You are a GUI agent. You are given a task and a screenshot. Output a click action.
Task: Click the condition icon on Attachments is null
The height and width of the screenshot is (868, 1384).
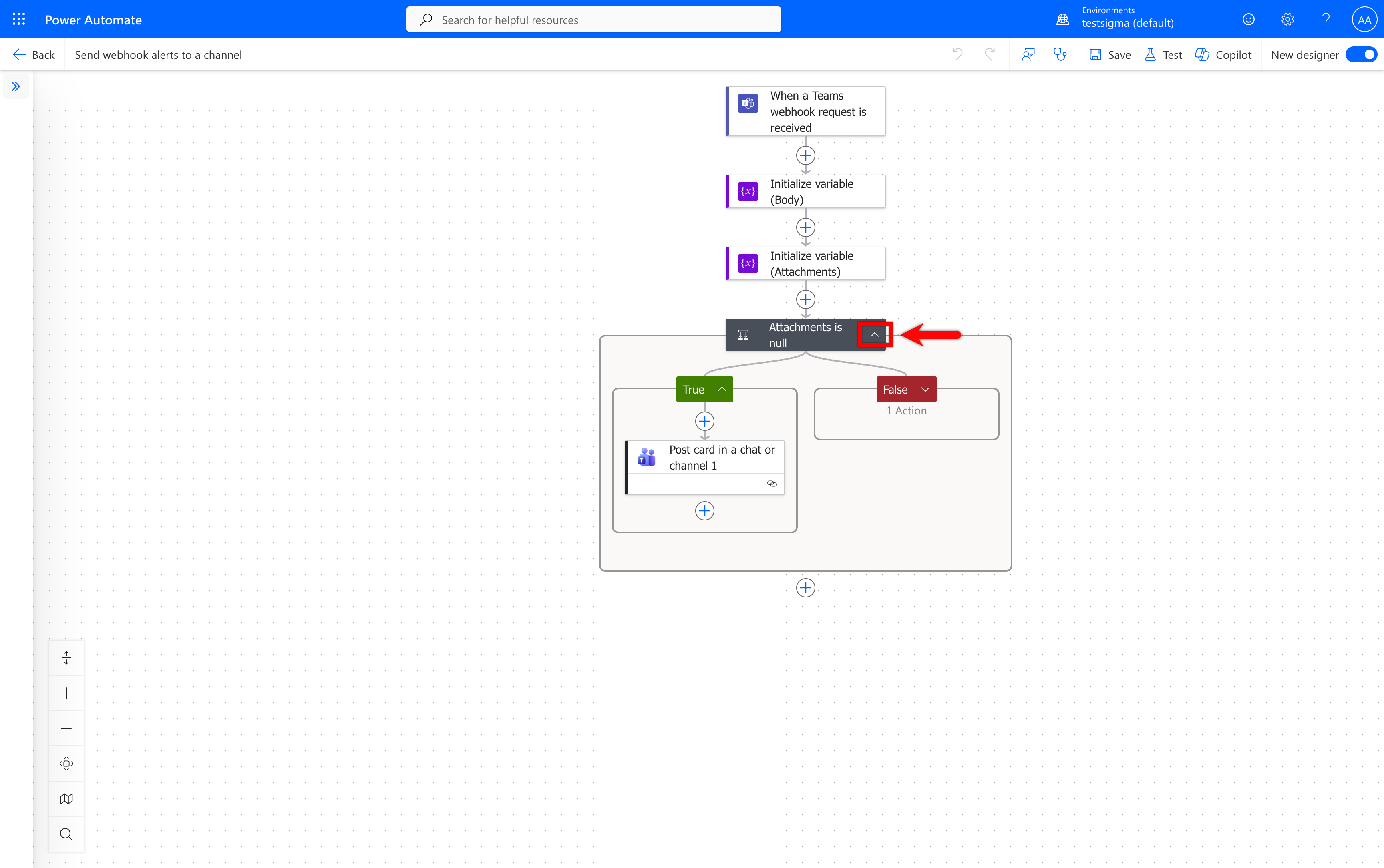coord(743,335)
